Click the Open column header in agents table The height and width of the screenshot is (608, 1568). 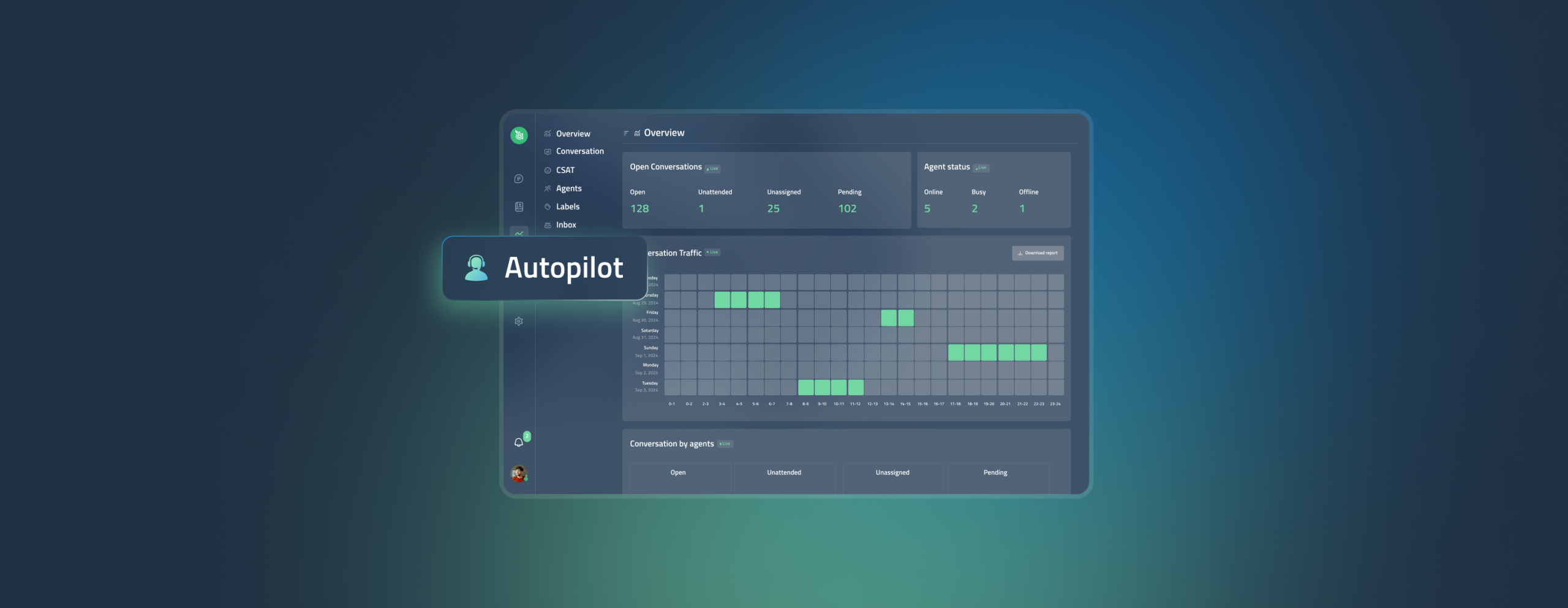(678, 473)
